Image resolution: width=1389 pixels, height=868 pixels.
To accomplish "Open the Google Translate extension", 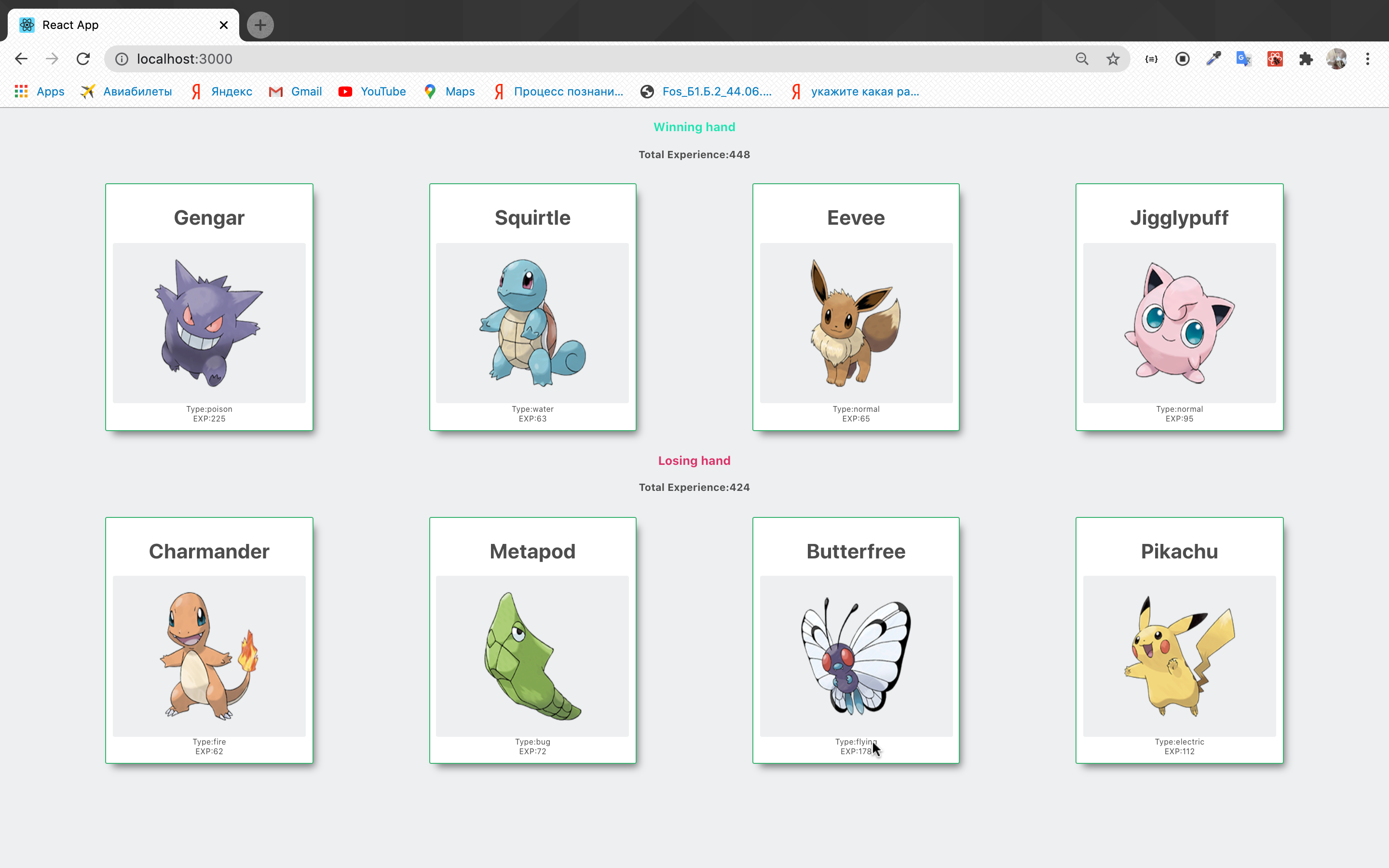I will click(1243, 58).
